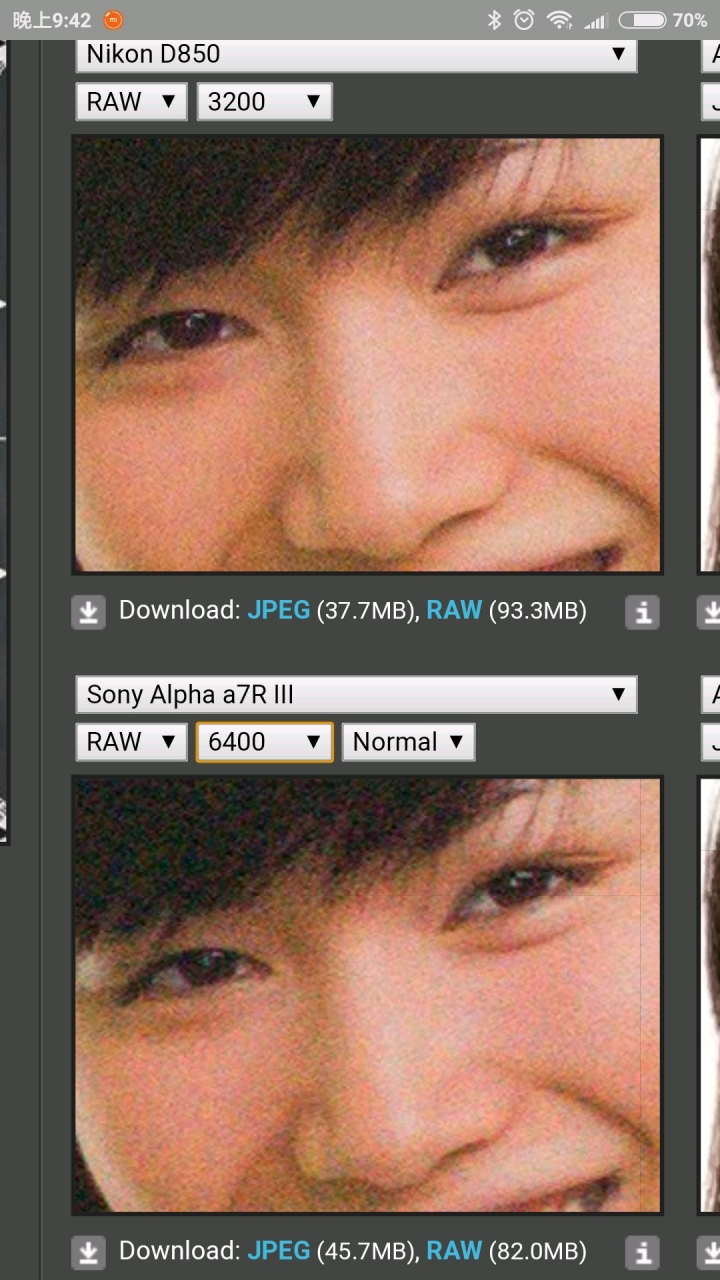Click the Sony a7R III sample image crop
The image size is (720, 1280).
point(367,995)
